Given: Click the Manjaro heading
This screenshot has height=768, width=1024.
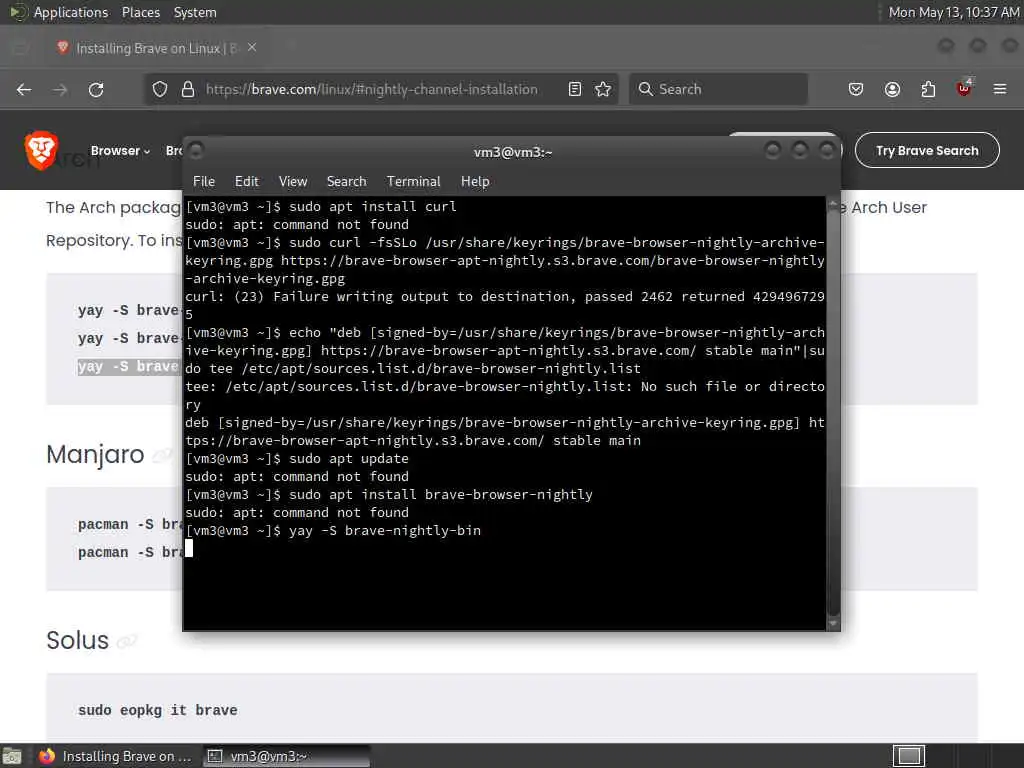Looking at the screenshot, I should click(95, 454).
